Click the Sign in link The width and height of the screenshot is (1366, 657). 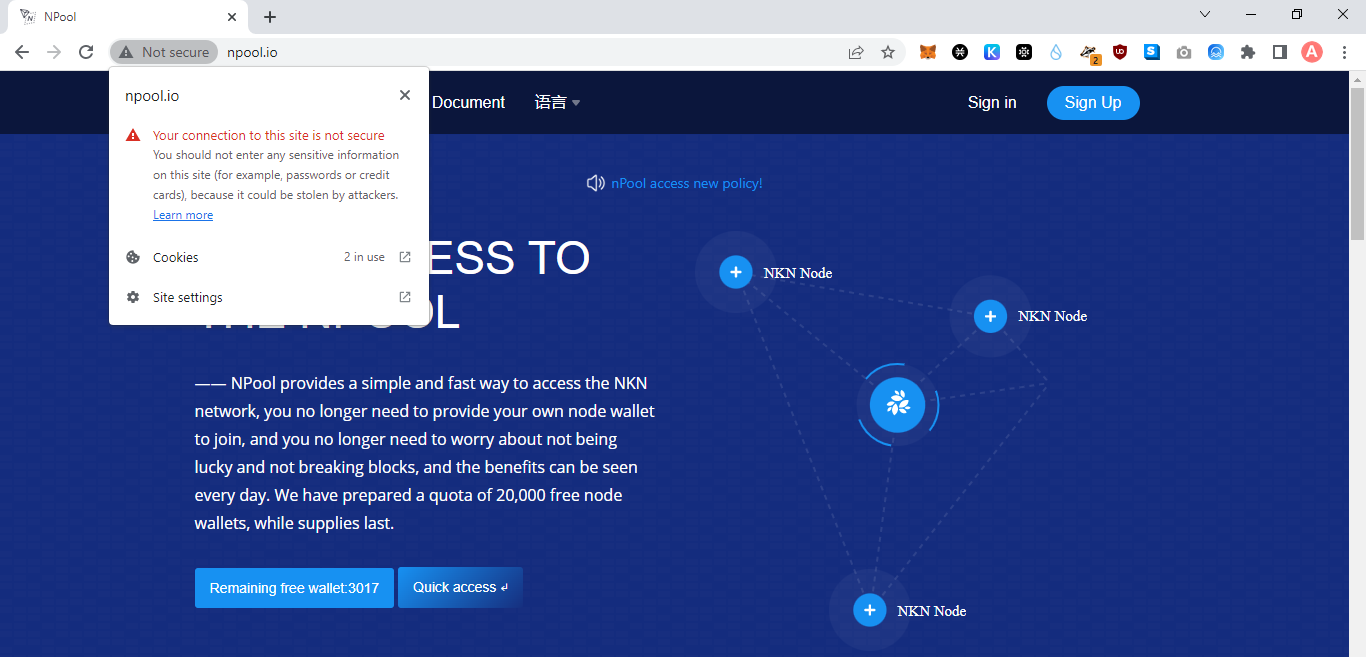coord(992,102)
